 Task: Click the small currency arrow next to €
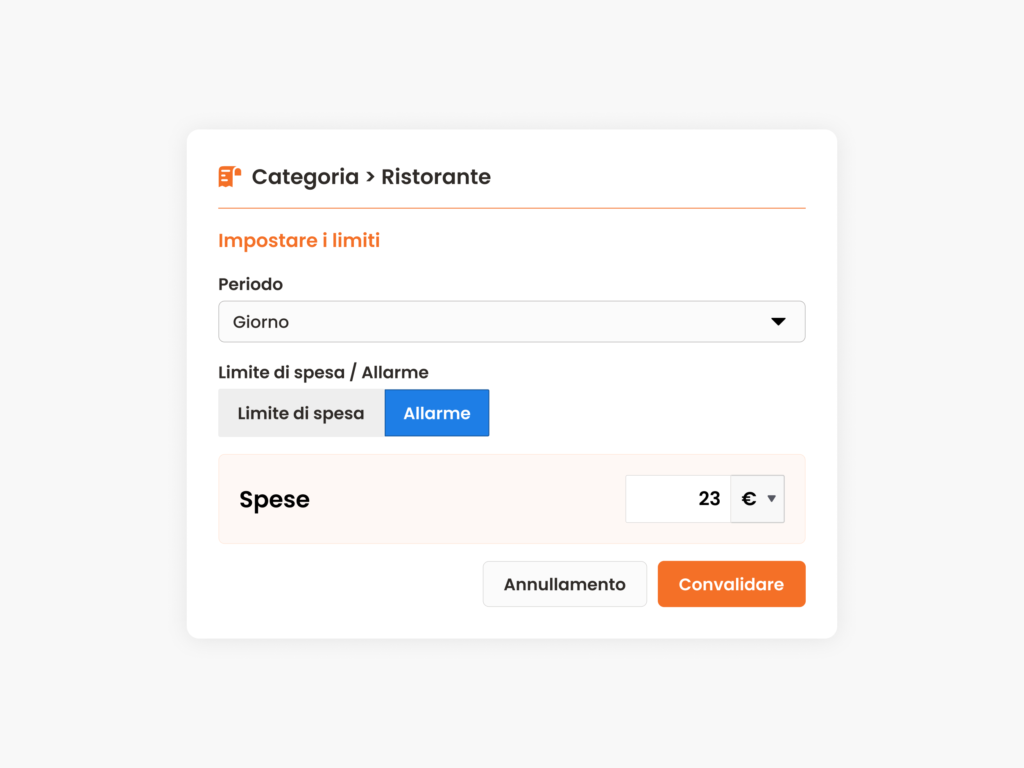click(x=771, y=499)
